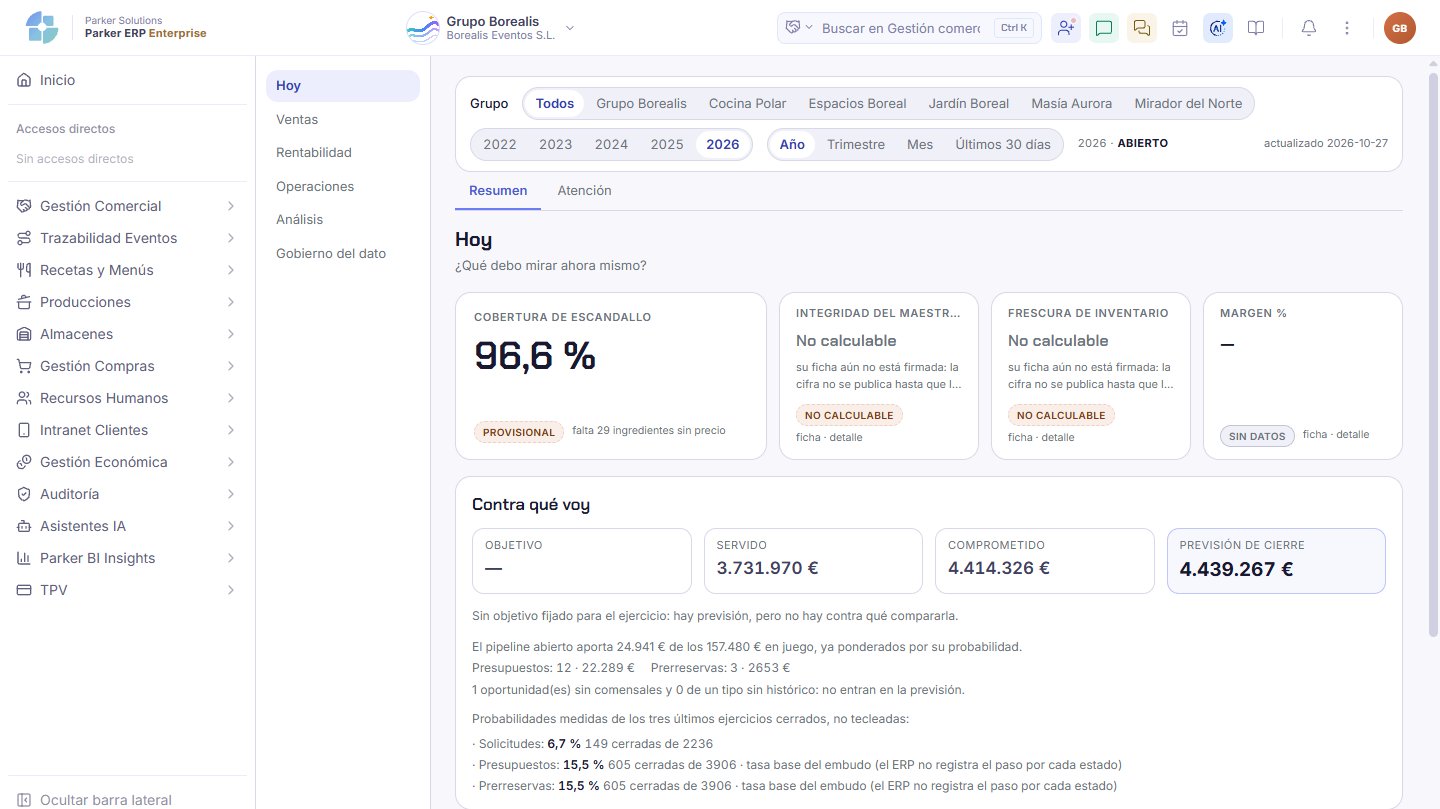Expand the Producciones menu

point(127,302)
